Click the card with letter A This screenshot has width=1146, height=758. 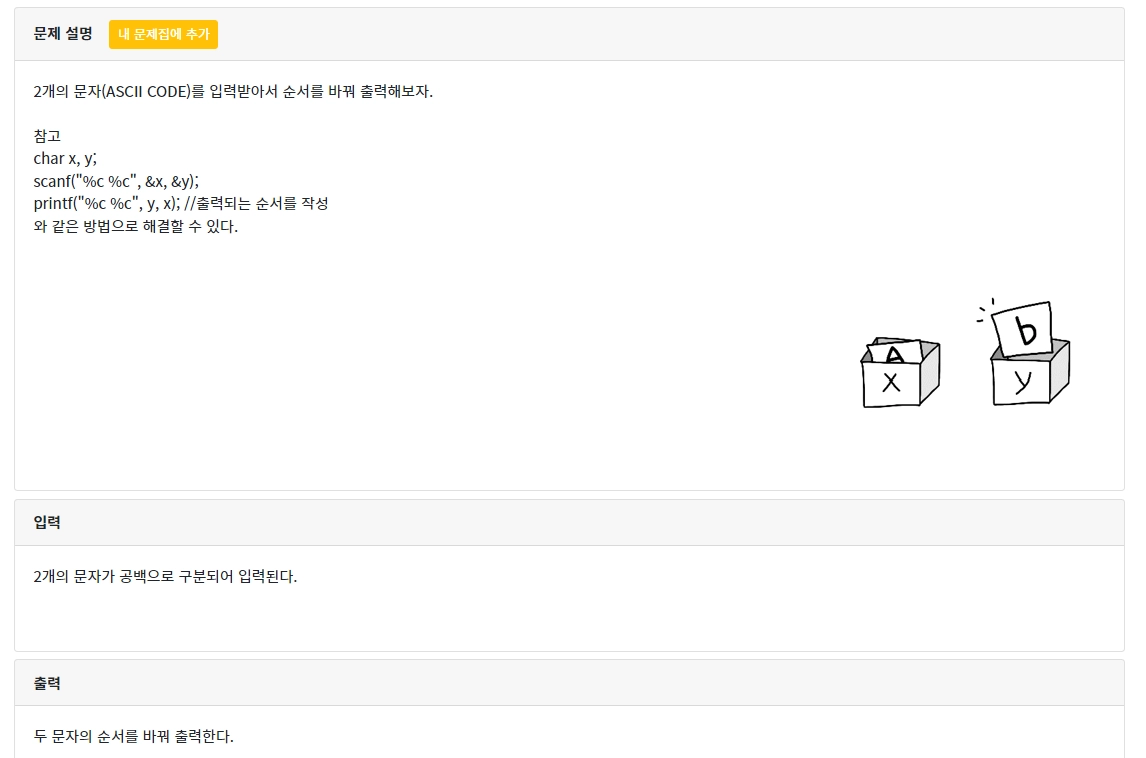pyautogui.click(x=895, y=353)
